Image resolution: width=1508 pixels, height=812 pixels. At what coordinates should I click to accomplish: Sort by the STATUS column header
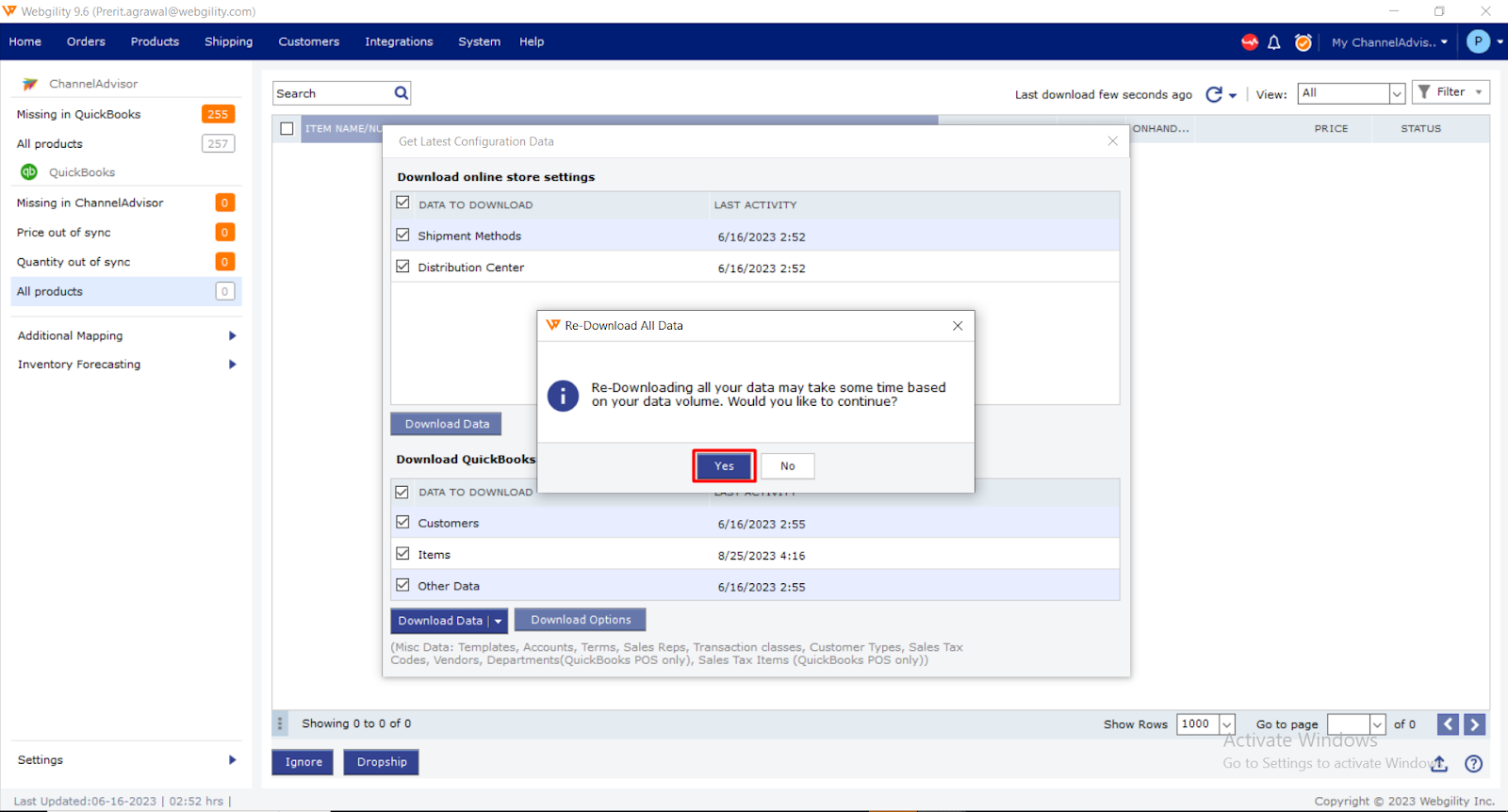(1420, 129)
